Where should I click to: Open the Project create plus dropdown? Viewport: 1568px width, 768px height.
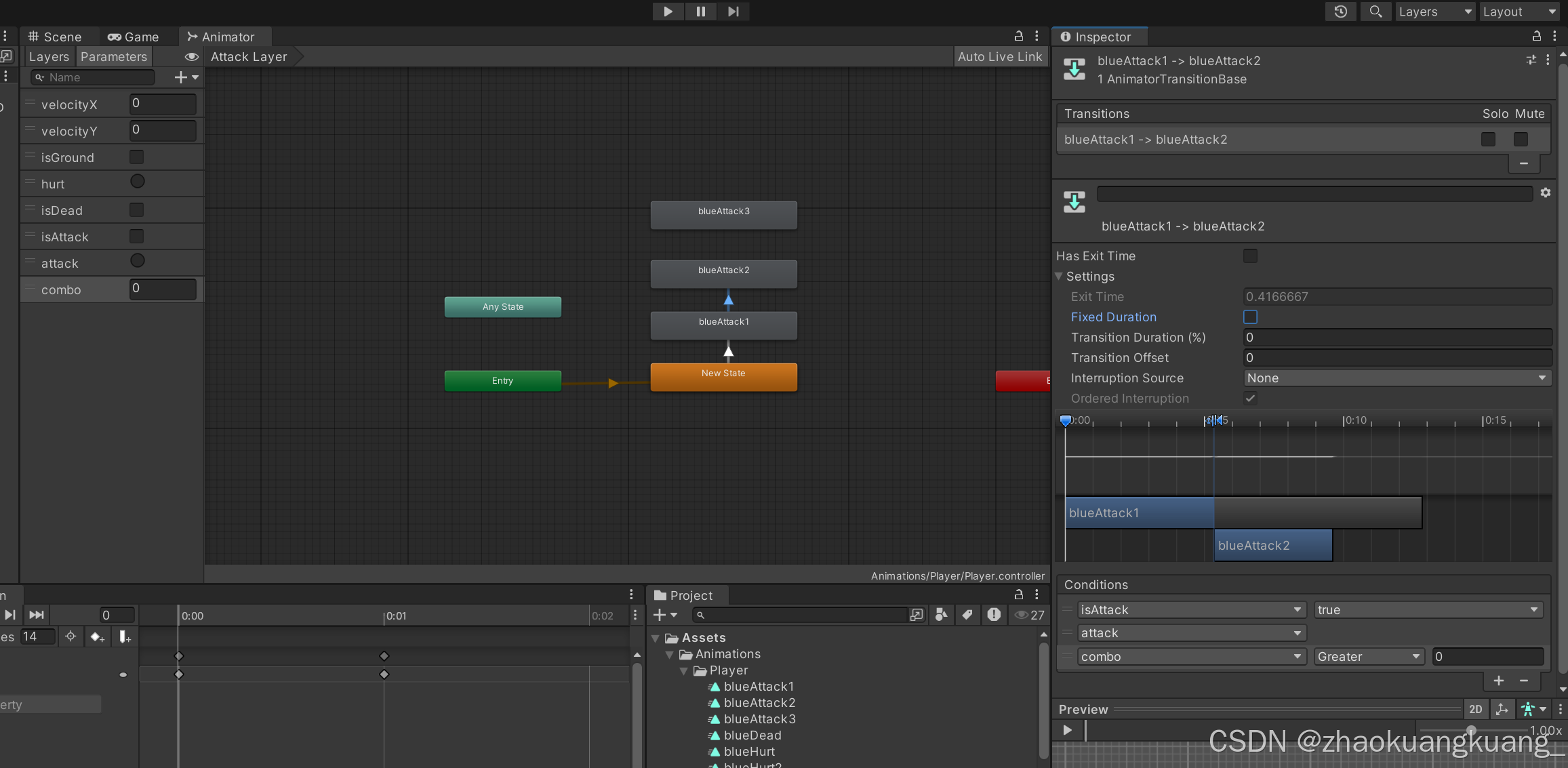point(665,615)
